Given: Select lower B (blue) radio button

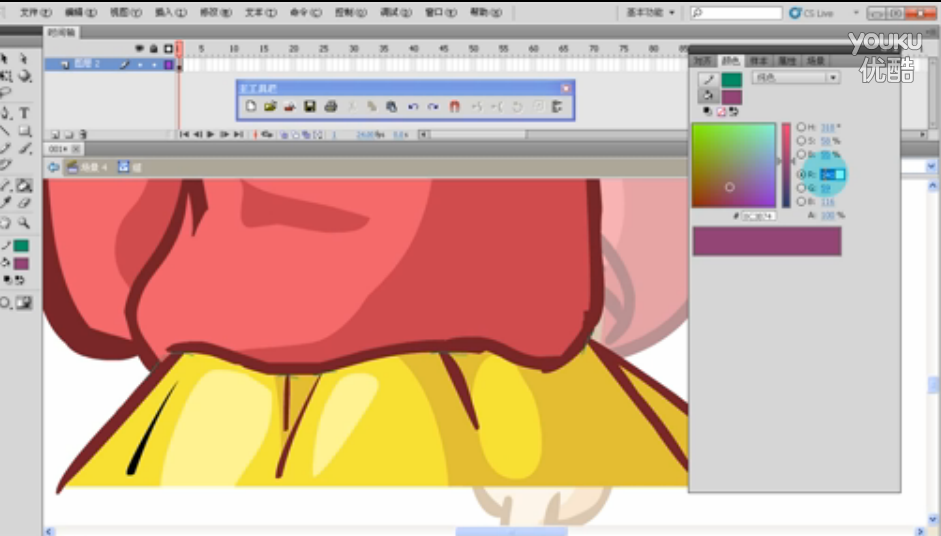Looking at the screenshot, I should [x=801, y=202].
